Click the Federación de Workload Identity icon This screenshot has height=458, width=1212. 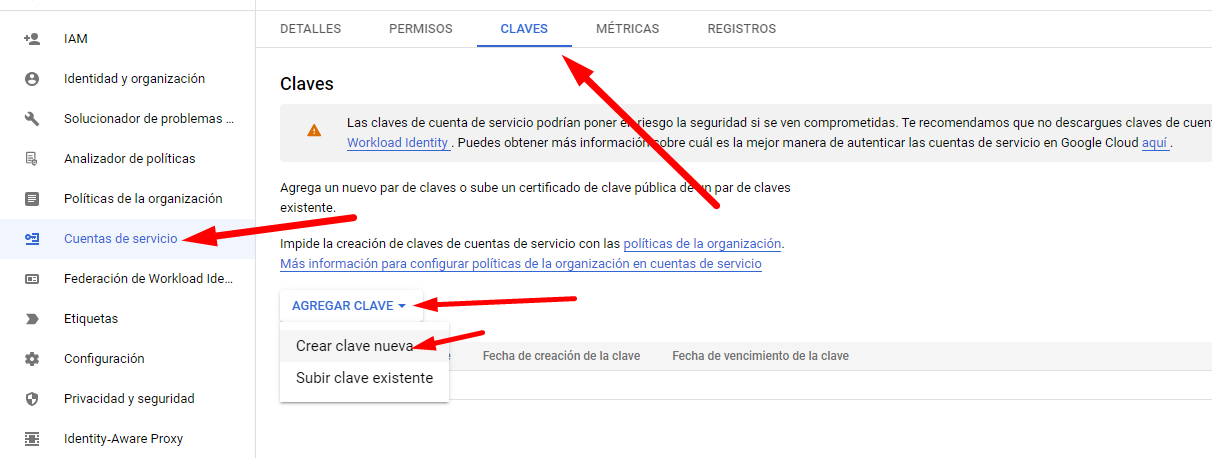click(x=32, y=279)
